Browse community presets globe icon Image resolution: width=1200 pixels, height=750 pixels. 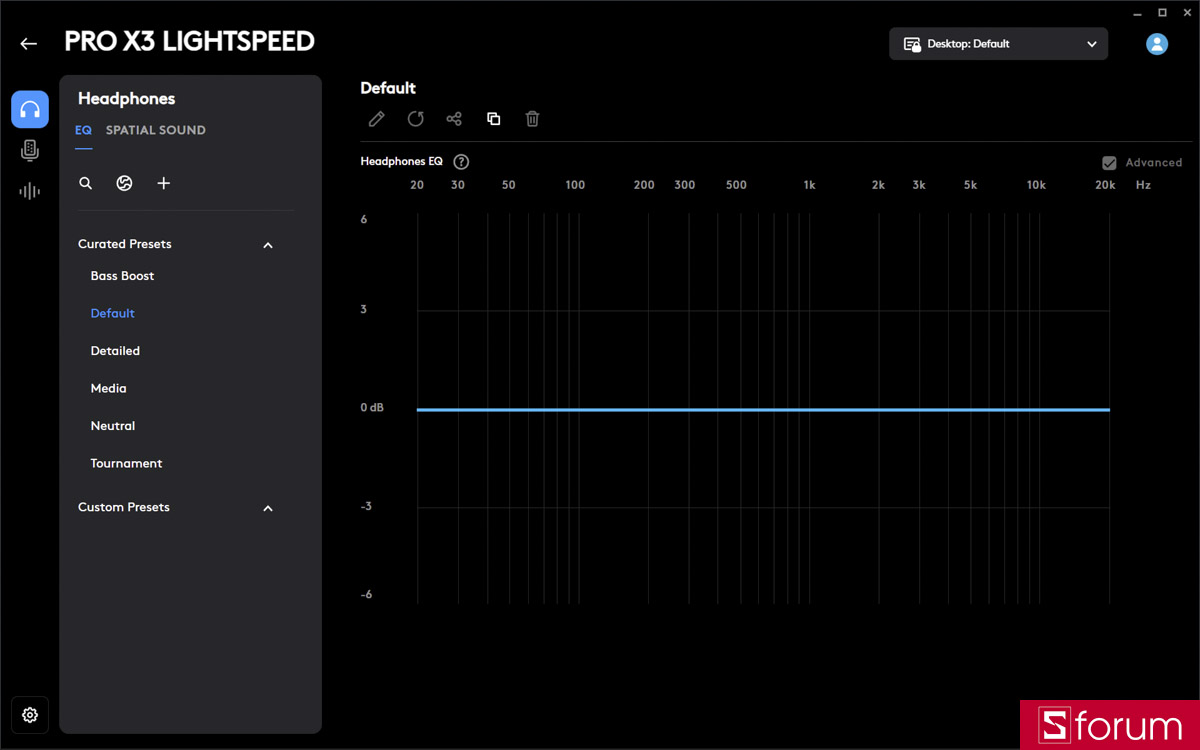tap(125, 183)
